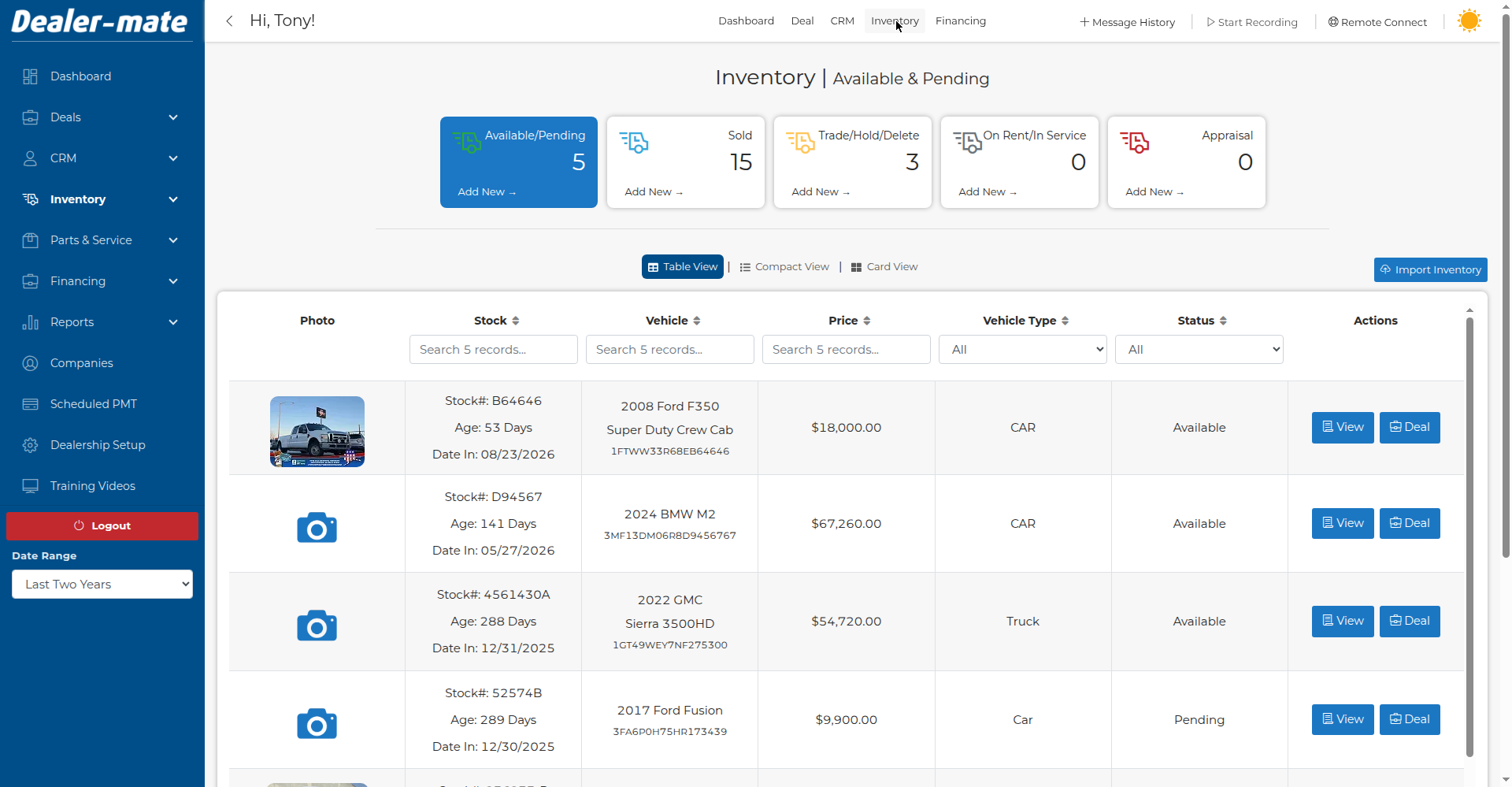Image resolution: width=1512 pixels, height=787 pixels.
Task: Switch to Compact View
Action: (x=784, y=267)
